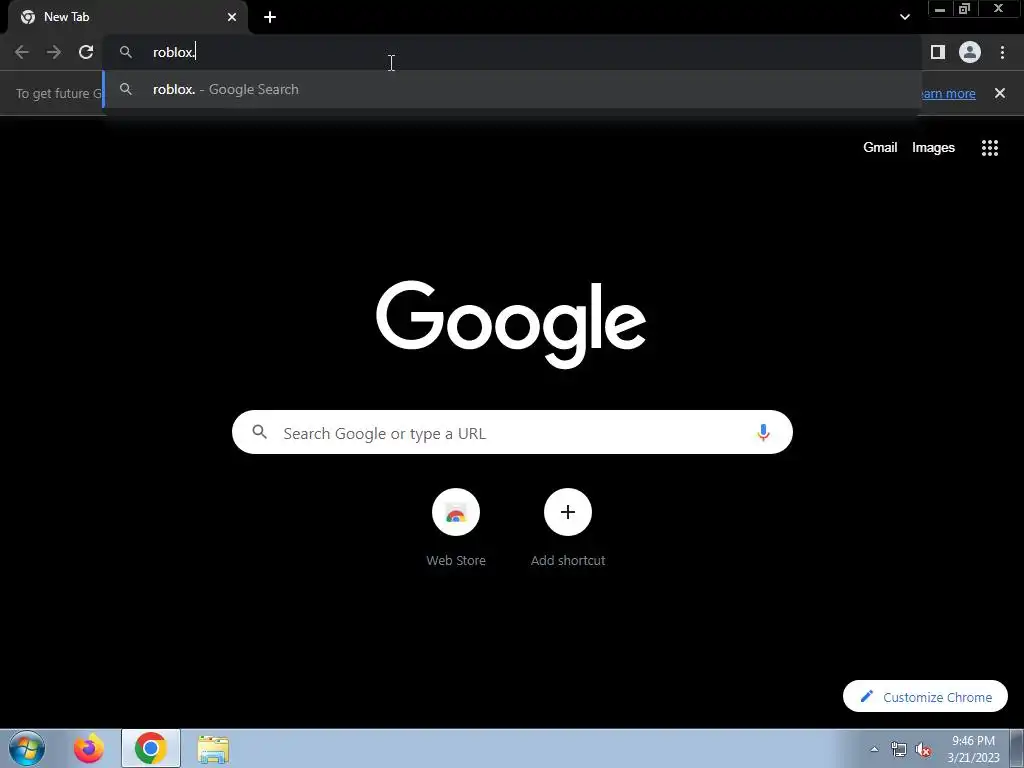This screenshot has height=768, width=1024.
Task: Follow the Learn more link
Action: [x=948, y=93]
